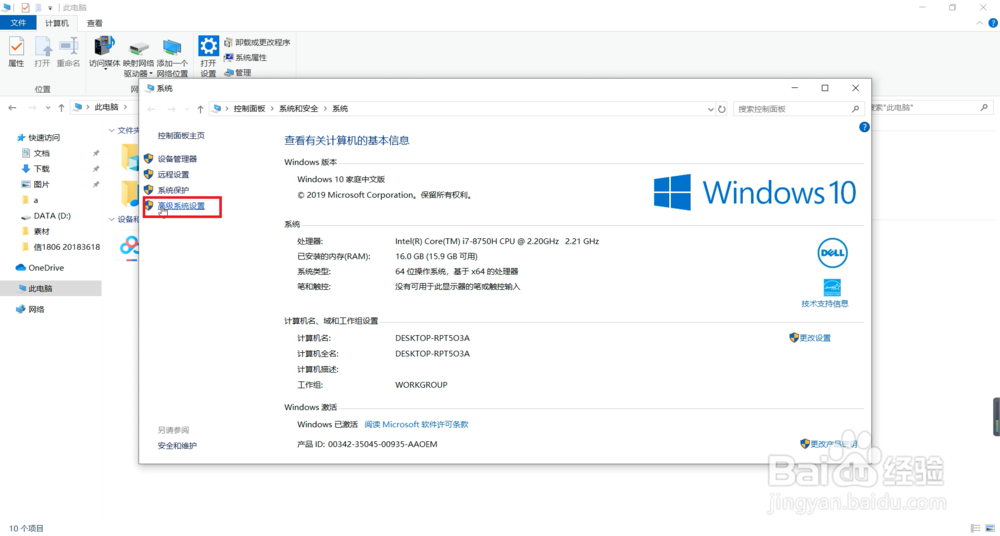Click the 重命名 rename icon
Image resolution: width=1000 pixels, height=536 pixels.
tap(68, 52)
